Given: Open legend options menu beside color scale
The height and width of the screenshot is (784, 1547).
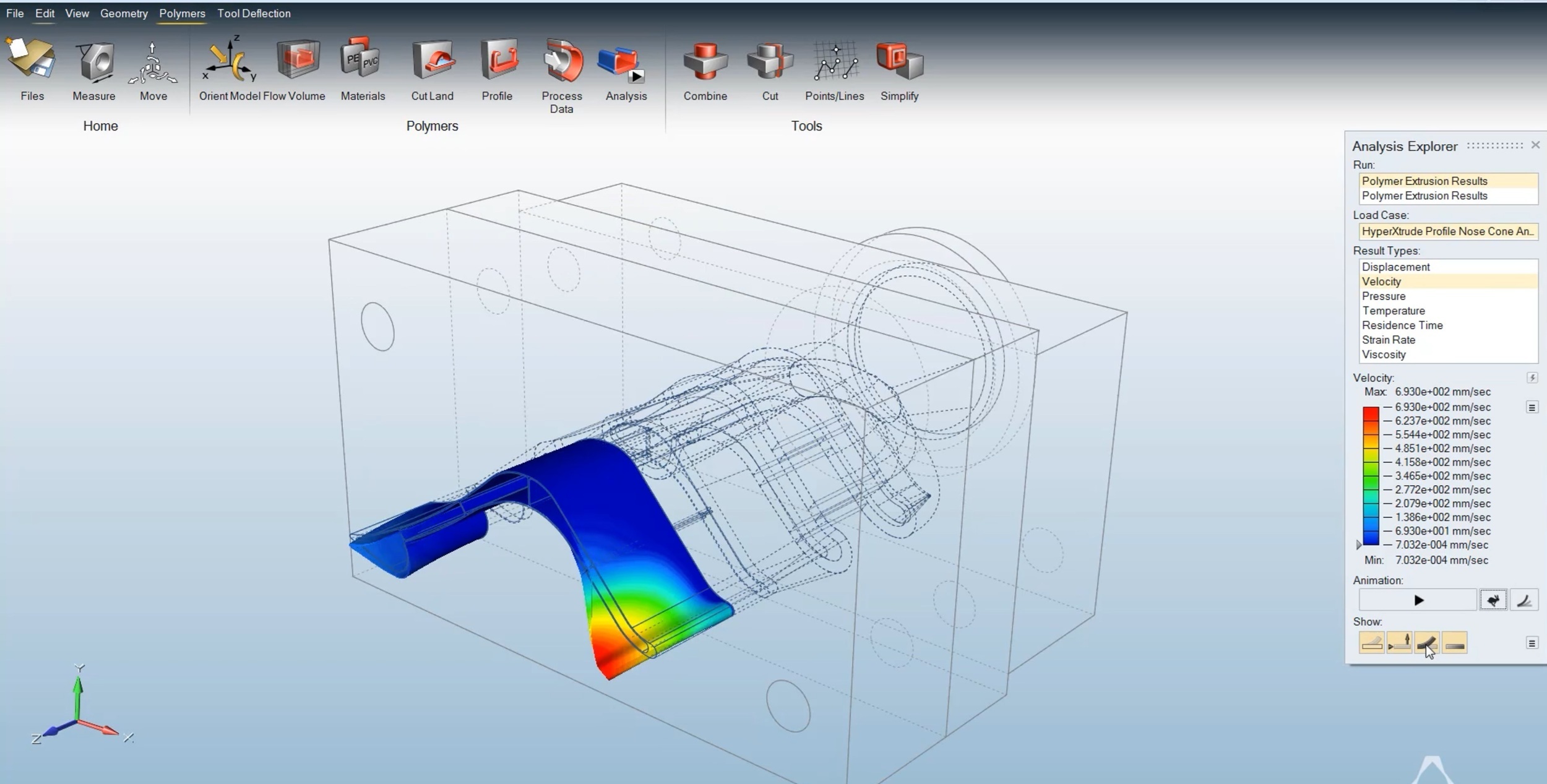Looking at the screenshot, I should [1532, 407].
